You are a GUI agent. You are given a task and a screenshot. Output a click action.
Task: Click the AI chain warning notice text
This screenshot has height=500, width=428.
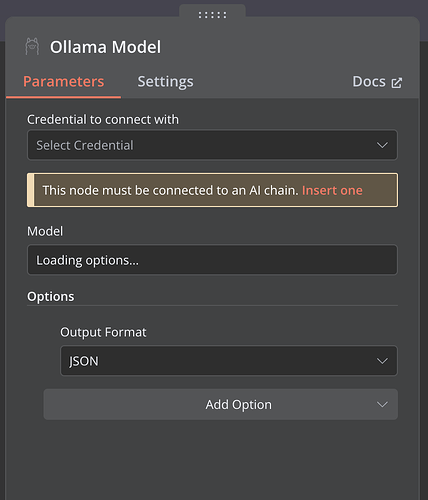(170, 190)
